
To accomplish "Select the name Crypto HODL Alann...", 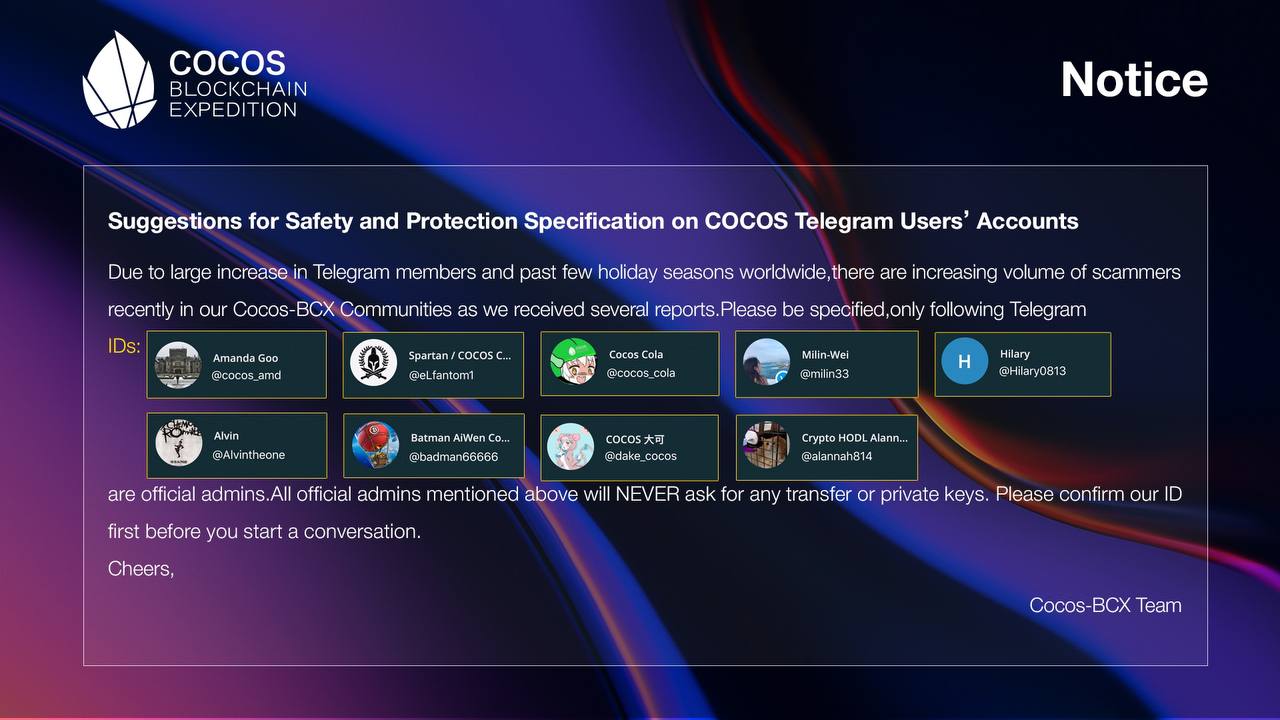I will (855, 438).
